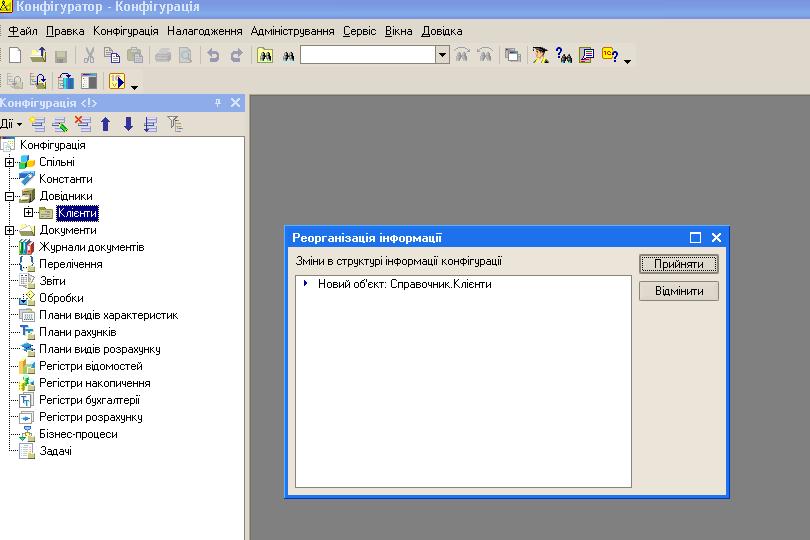
Task: Collapse the Довідники tree node
Action: 9,196
